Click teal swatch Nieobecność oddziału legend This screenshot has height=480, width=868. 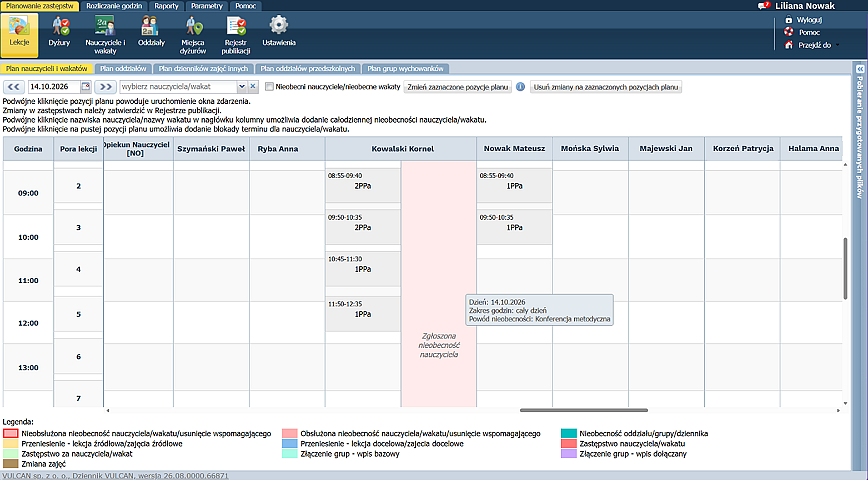tap(569, 433)
